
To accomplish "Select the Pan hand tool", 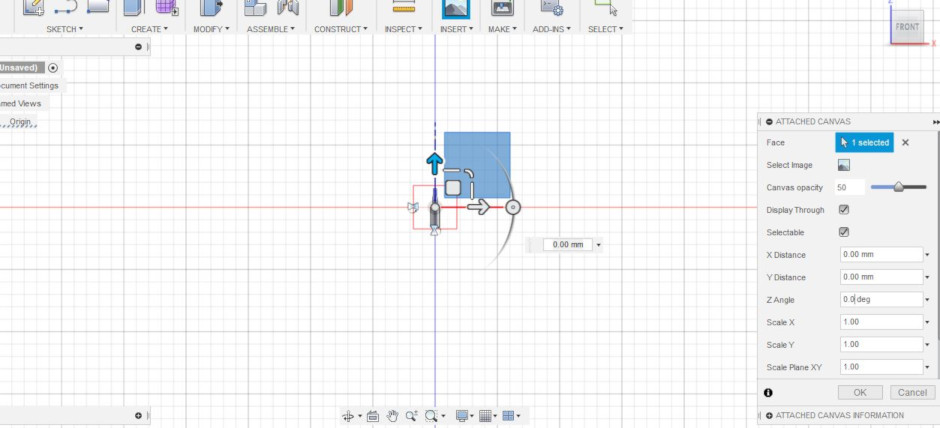I will 392,415.
